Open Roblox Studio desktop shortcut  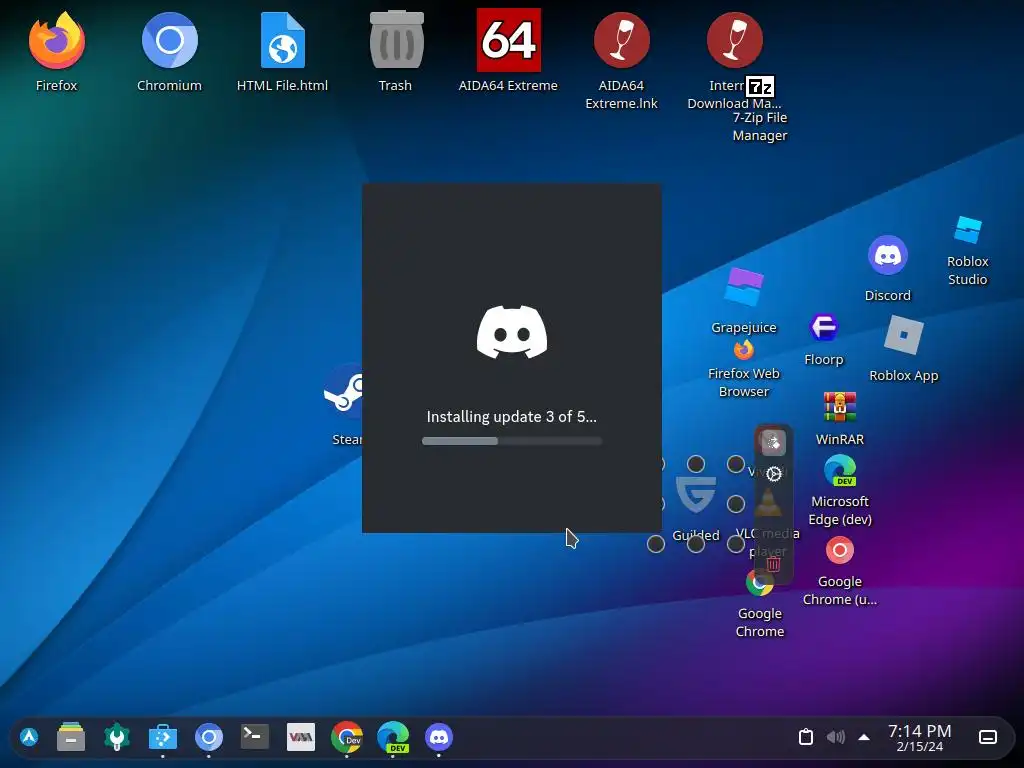click(967, 230)
